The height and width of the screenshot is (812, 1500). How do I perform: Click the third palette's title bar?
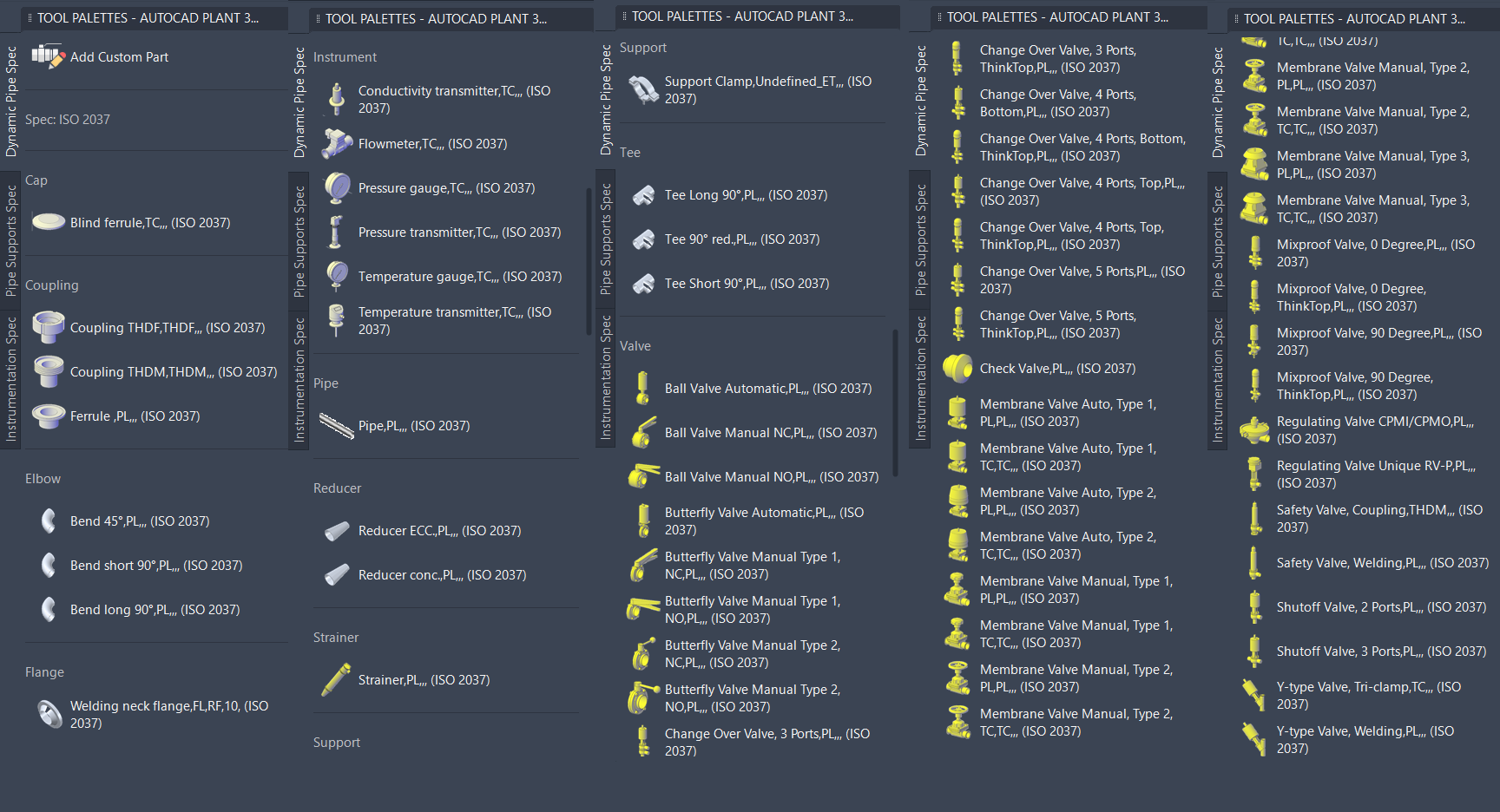(756, 16)
